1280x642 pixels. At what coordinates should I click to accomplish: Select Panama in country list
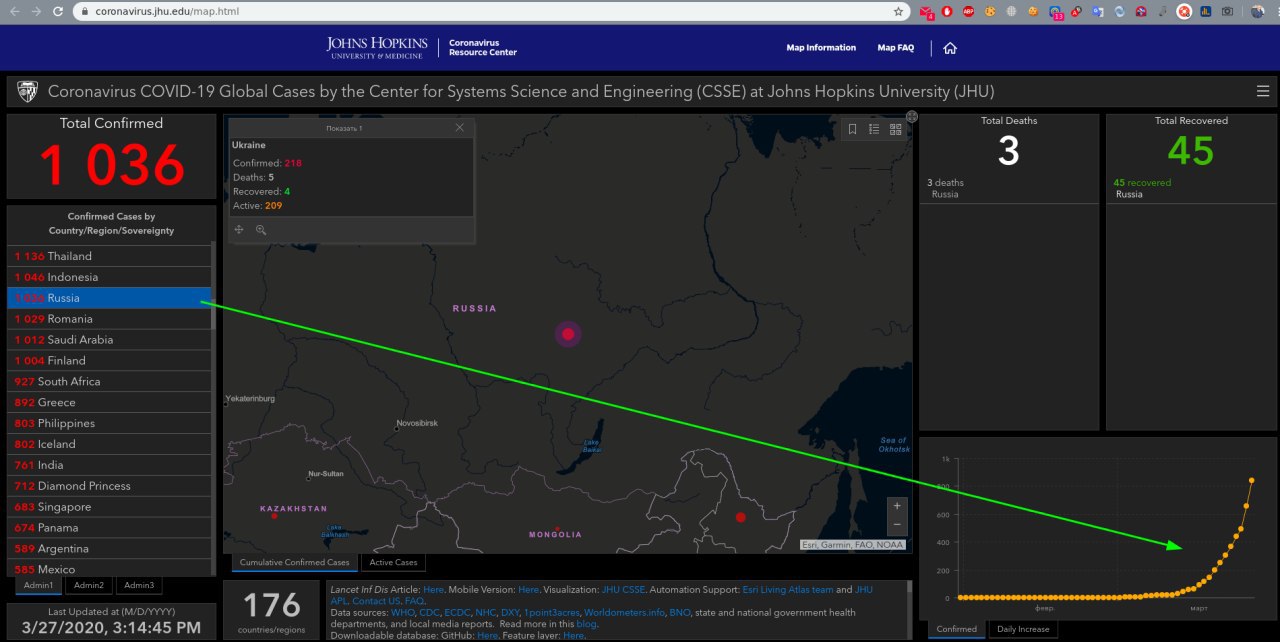[109, 528]
